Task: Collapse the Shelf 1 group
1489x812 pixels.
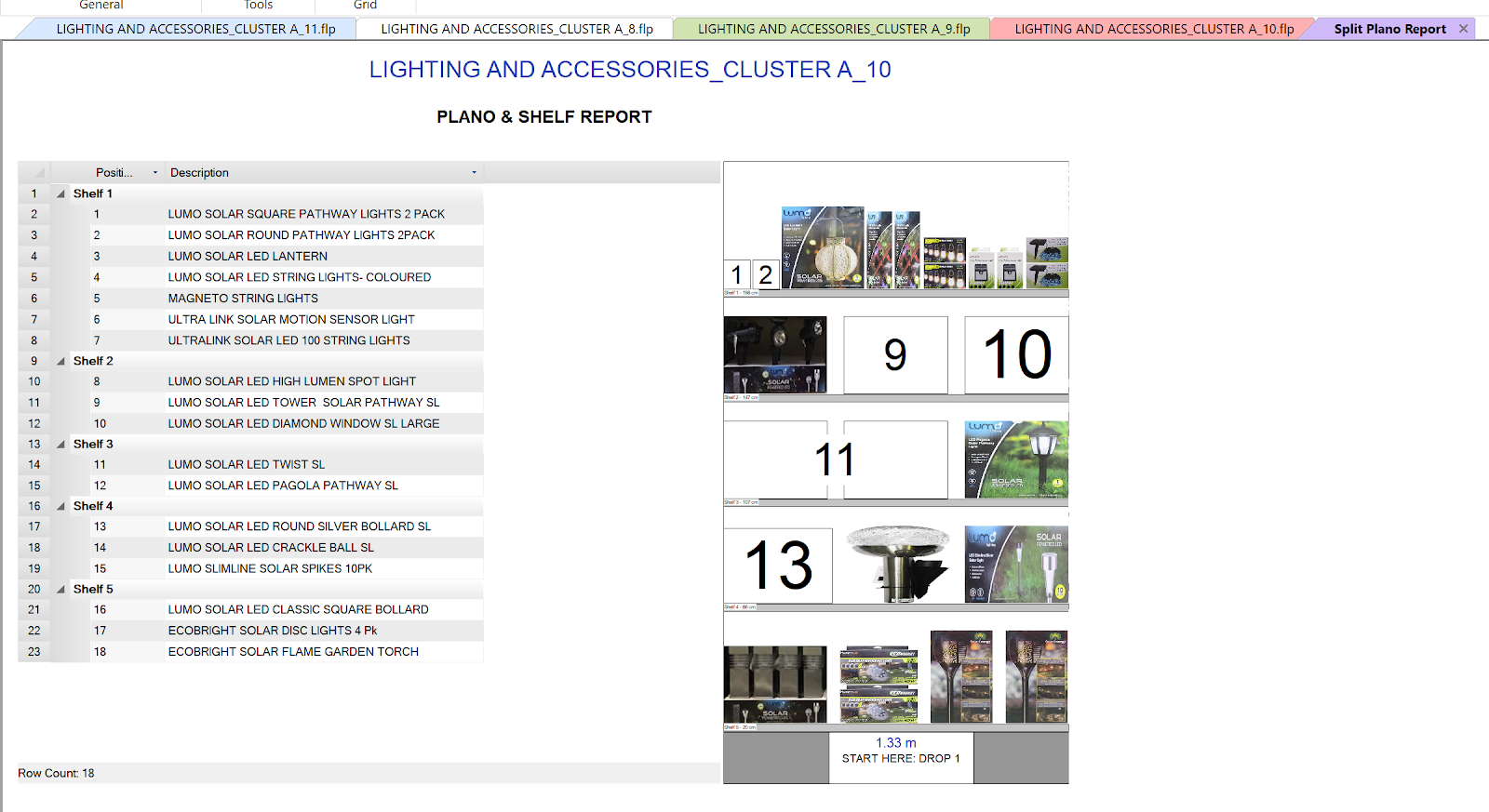Action: (x=60, y=193)
